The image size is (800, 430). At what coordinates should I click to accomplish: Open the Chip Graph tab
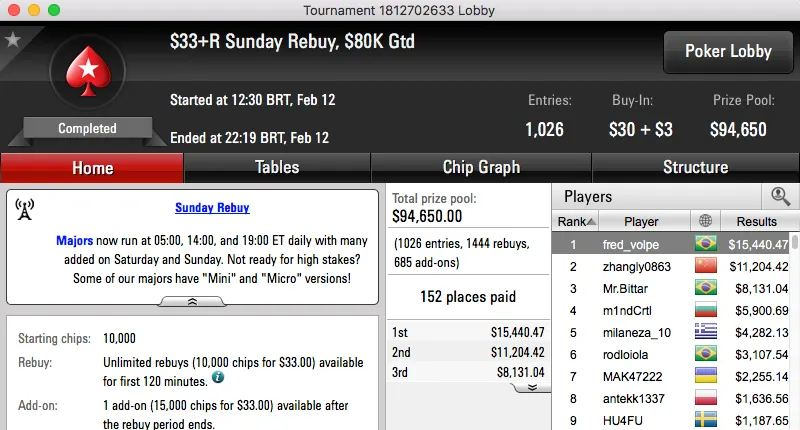pos(481,167)
